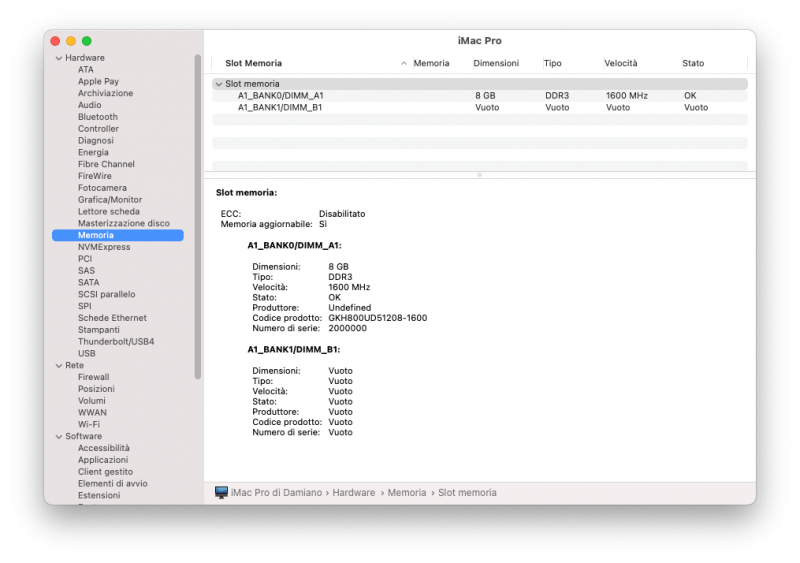Image resolution: width=800 pixels, height=563 pixels.
Task: Collapse the Slot memoria group row
Action: pyautogui.click(x=219, y=84)
